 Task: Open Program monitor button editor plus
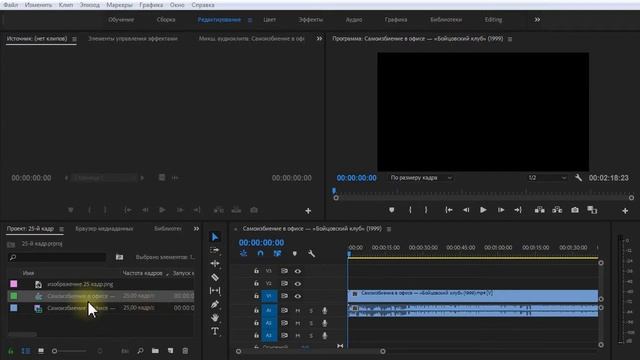tap(625, 211)
